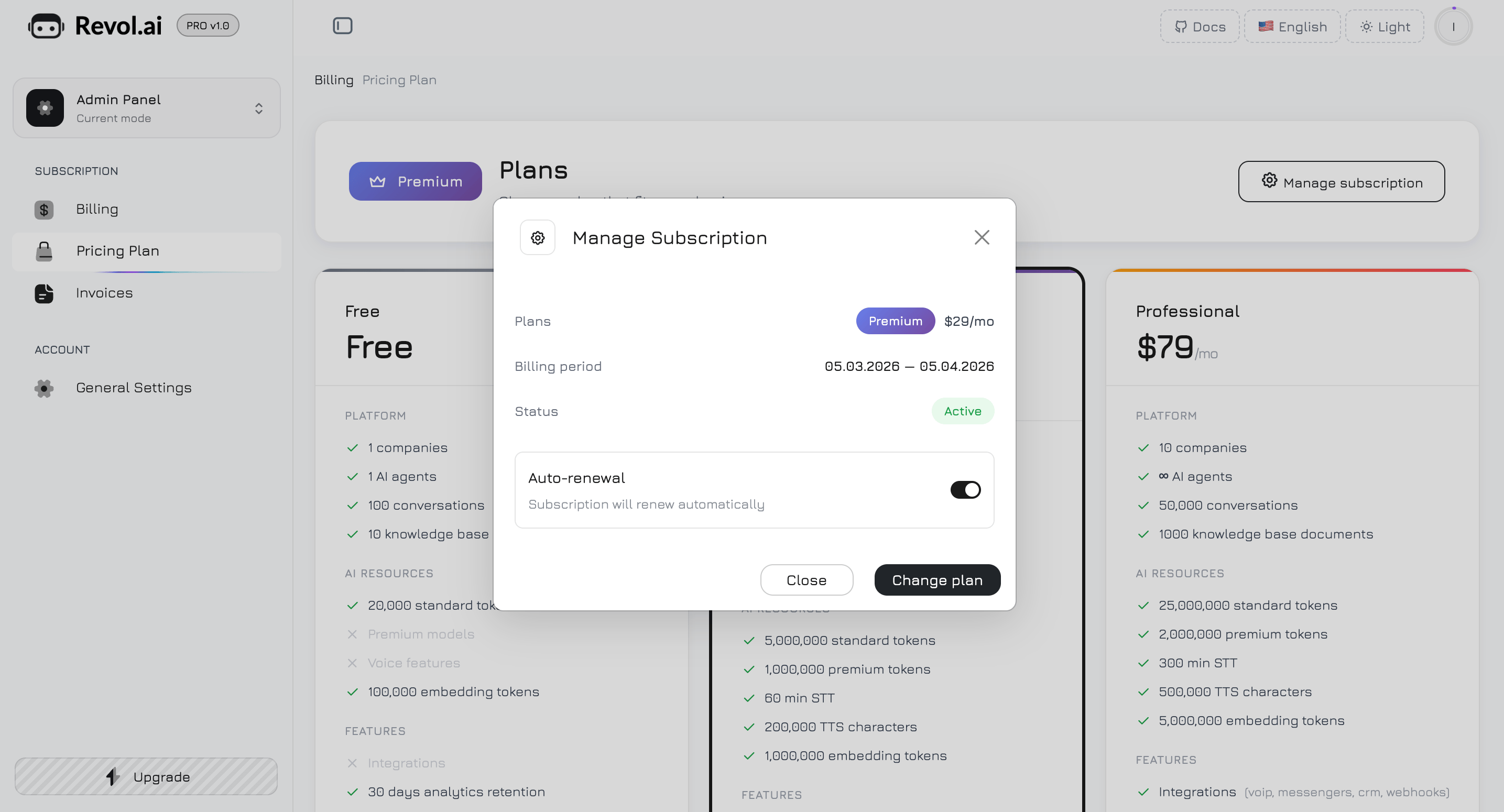
Task: Click '1,000,000 embedding tokens' line
Action: pyautogui.click(x=855, y=756)
